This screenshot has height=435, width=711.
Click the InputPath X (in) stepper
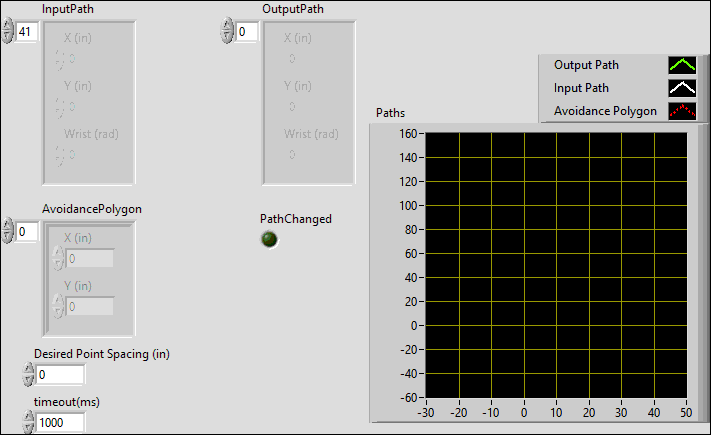[x=60, y=59]
